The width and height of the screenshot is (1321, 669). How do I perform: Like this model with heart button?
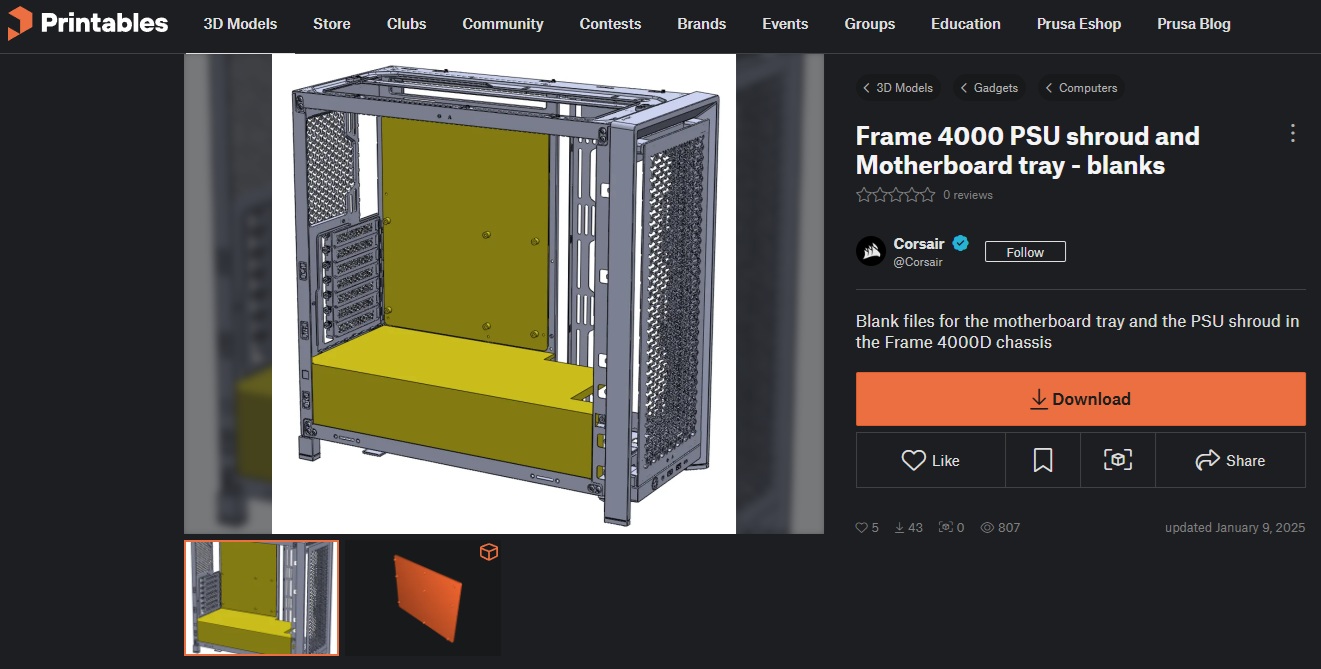931,460
